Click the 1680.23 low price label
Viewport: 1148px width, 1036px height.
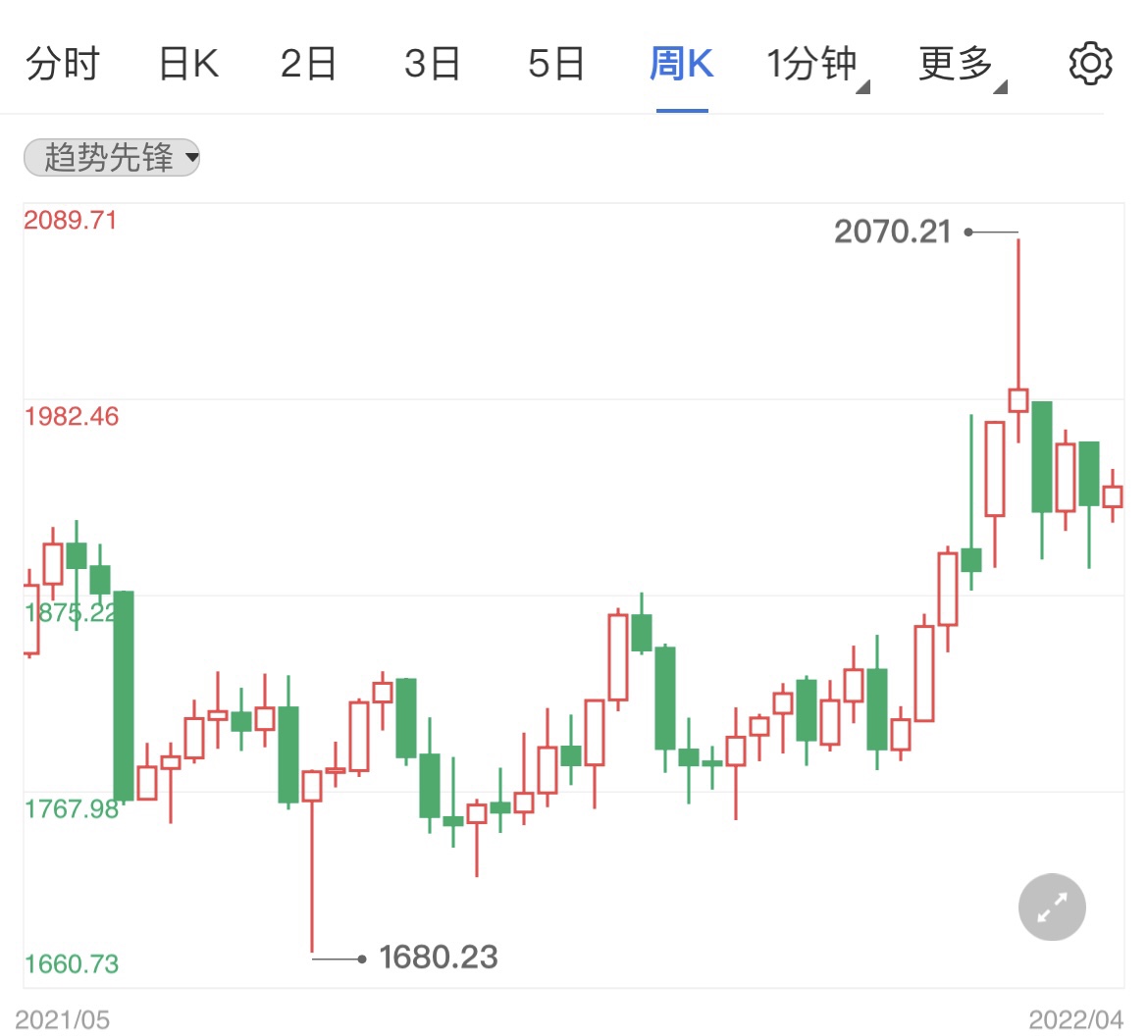tap(438, 958)
